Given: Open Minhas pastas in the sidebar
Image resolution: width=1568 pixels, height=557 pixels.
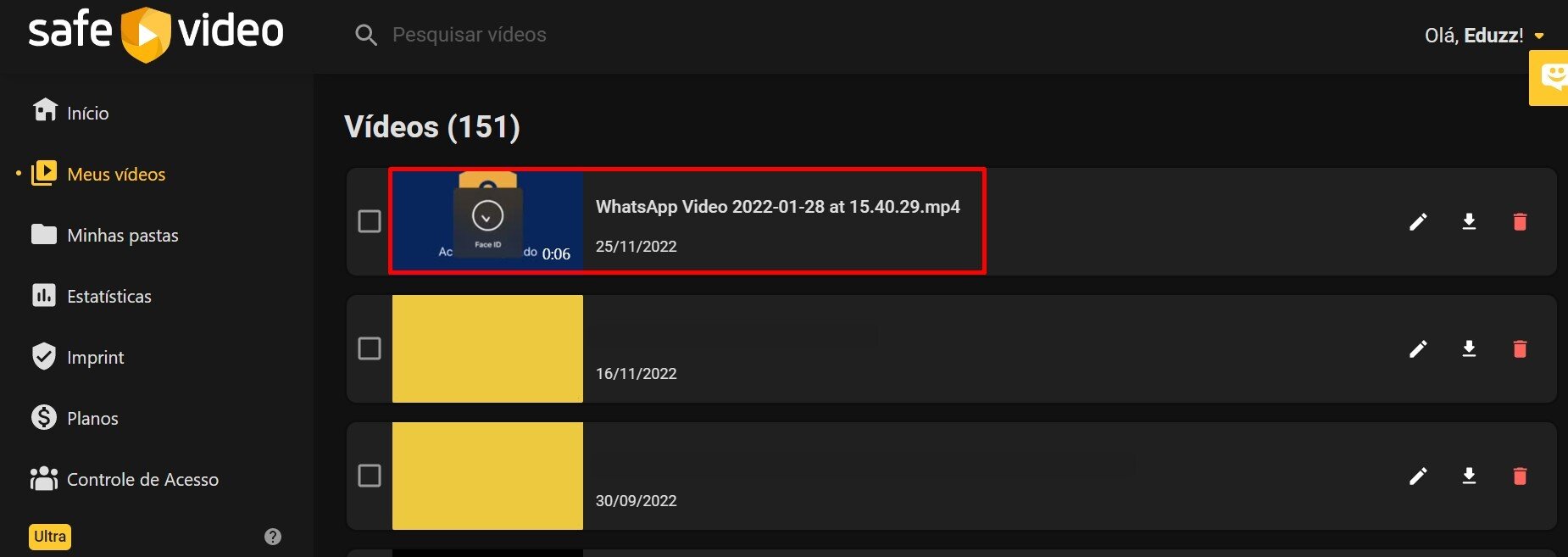Looking at the screenshot, I should point(122,236).
